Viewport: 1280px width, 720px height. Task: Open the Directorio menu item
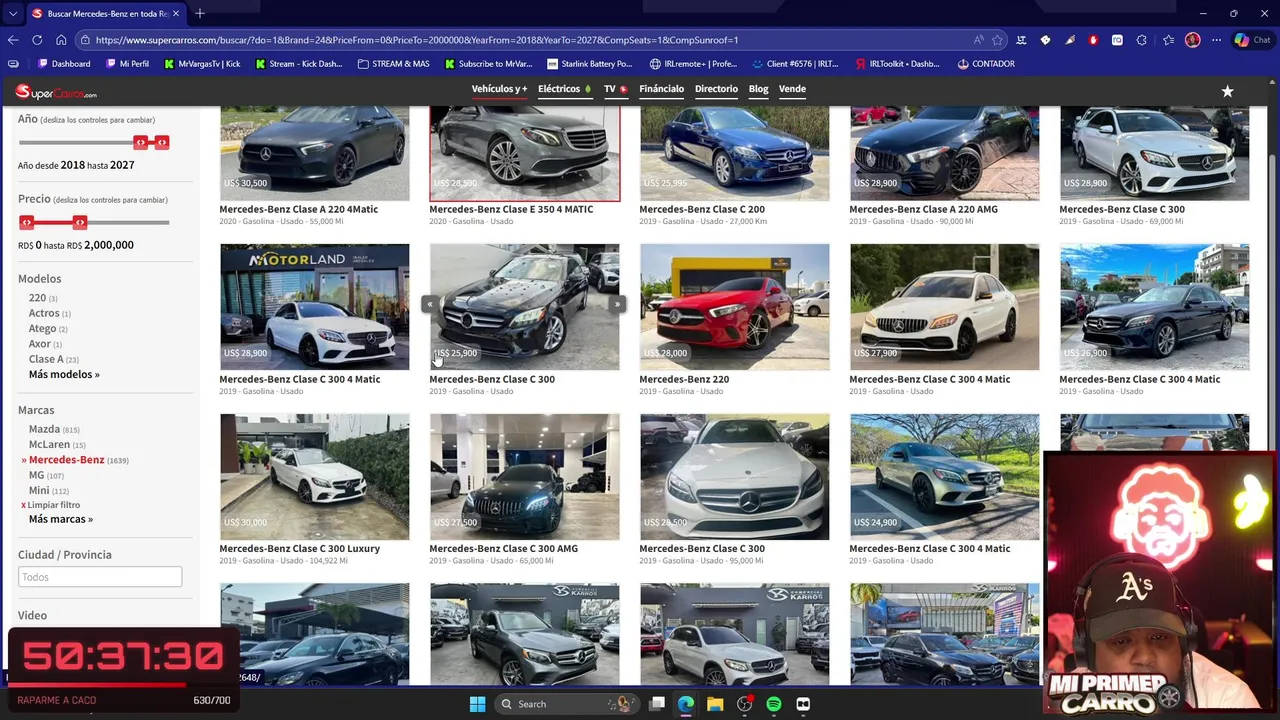[716, 89]
